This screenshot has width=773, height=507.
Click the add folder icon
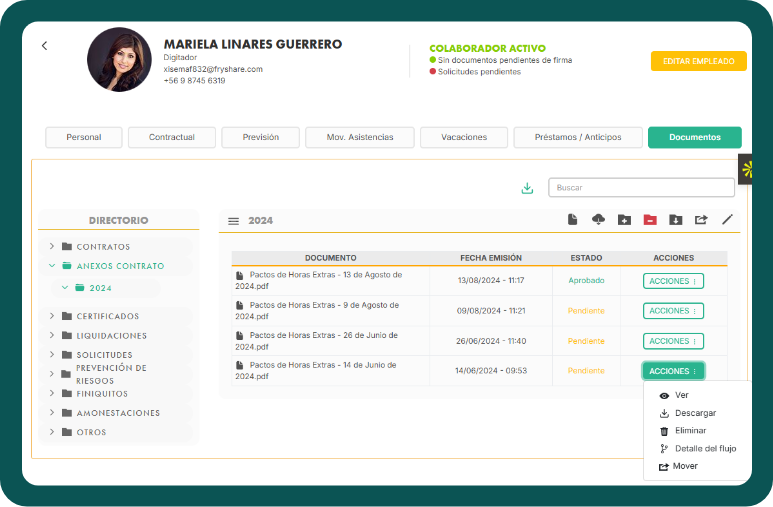tap(624, 220)
